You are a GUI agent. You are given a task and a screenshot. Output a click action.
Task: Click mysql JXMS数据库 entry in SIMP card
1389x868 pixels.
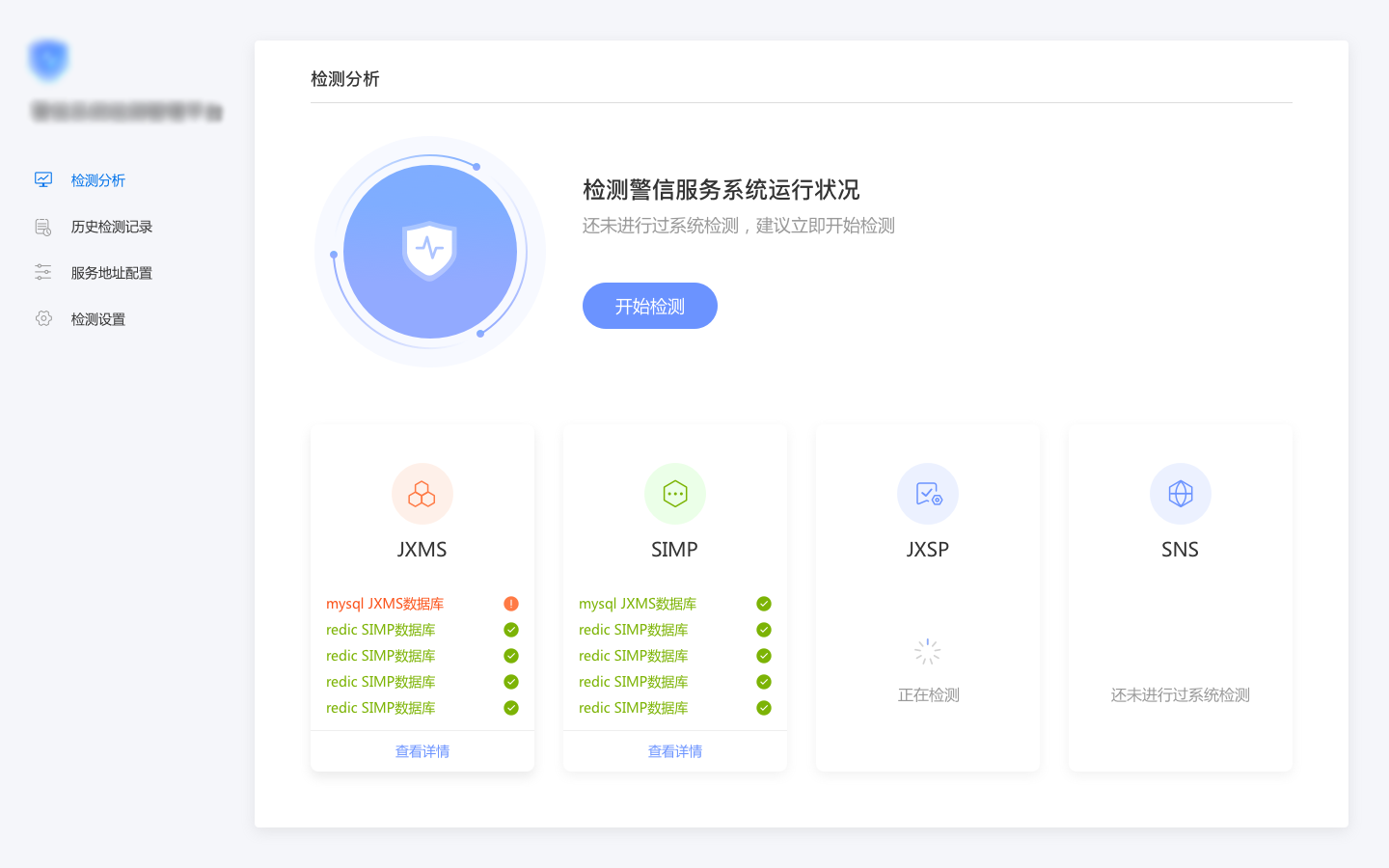(638, 604)
